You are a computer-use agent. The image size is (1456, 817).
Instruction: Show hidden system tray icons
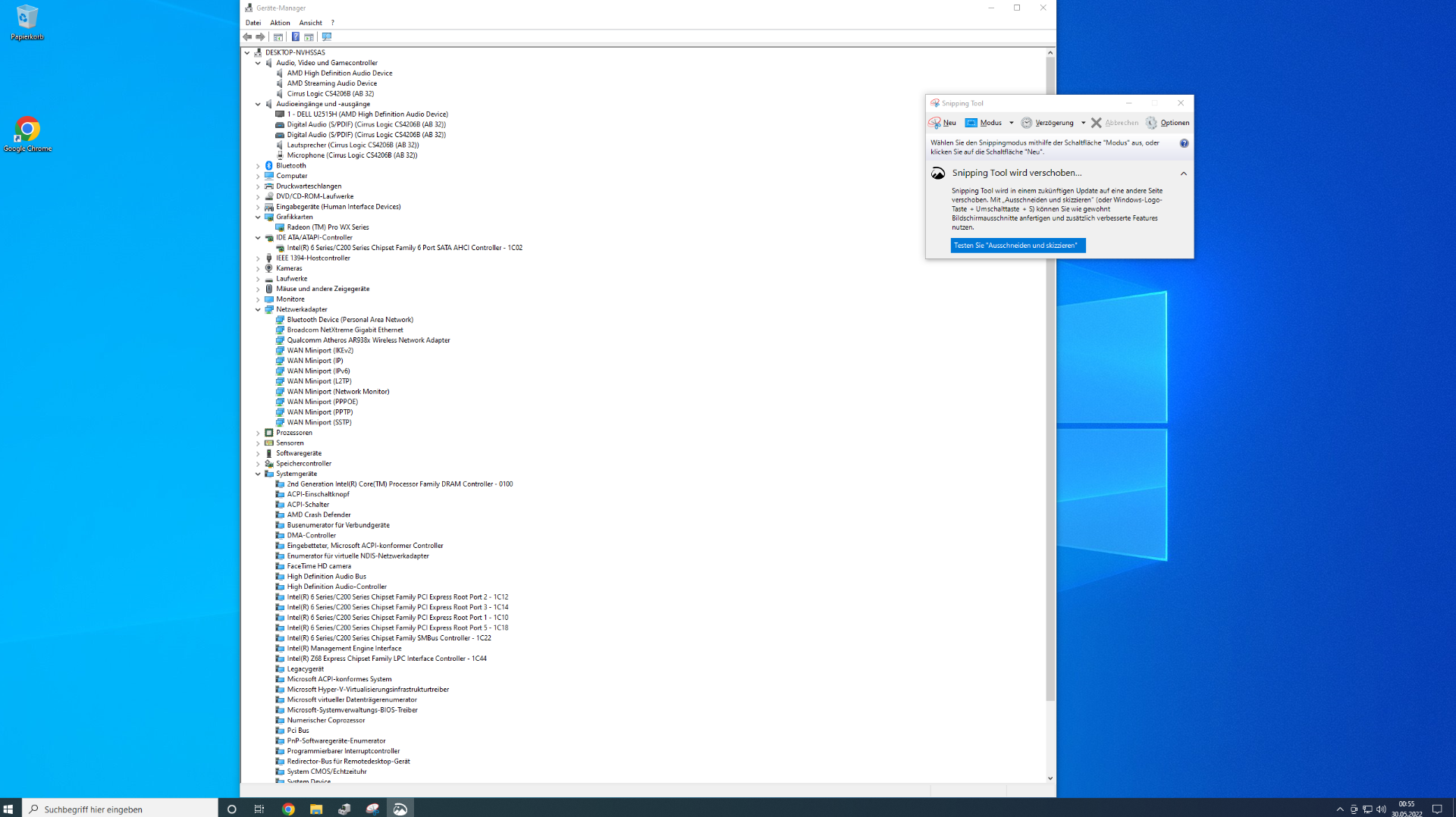coord(1340,809)
